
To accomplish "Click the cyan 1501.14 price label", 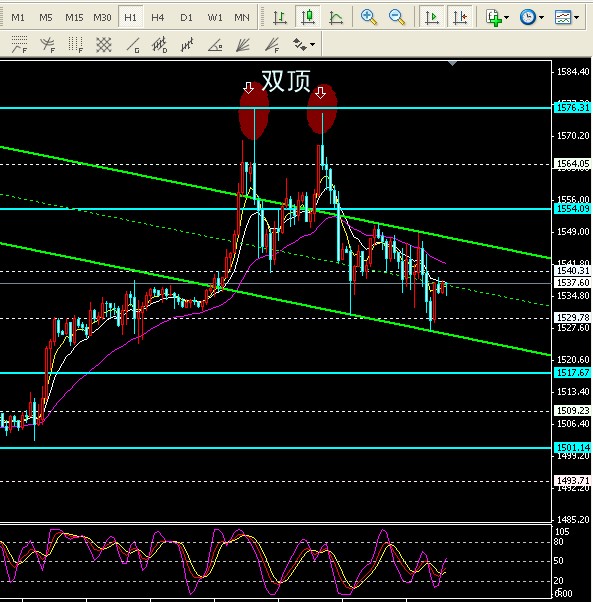I will pyautogui.click(x=572, y=447).
